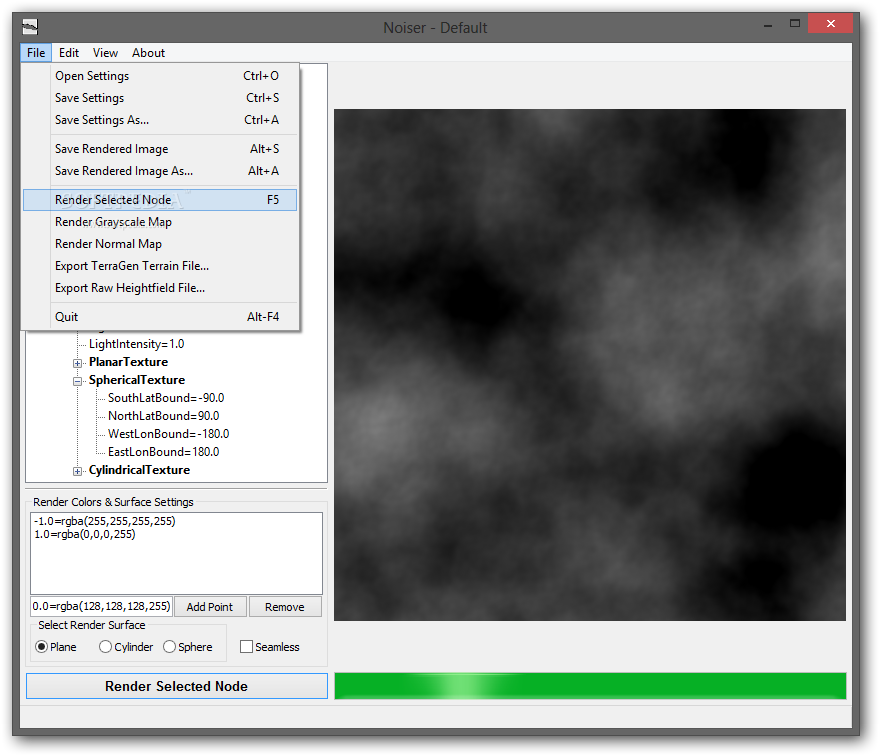Click the green render progress bar
The image size is (880, 756).
(x=590, y=686)
